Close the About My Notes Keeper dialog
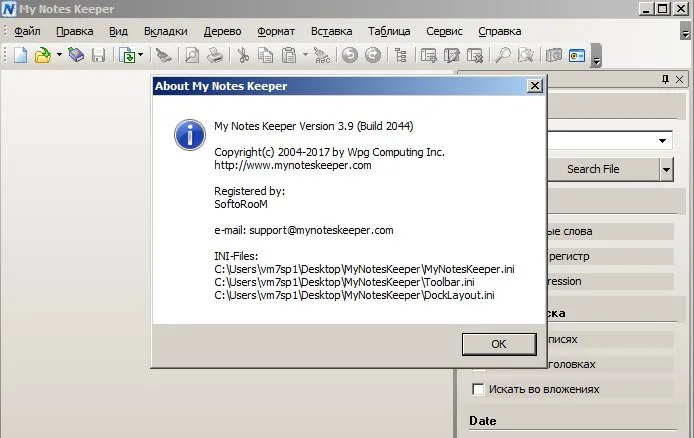This screenshot has width=694, height=438. click(x=535, y=85)
